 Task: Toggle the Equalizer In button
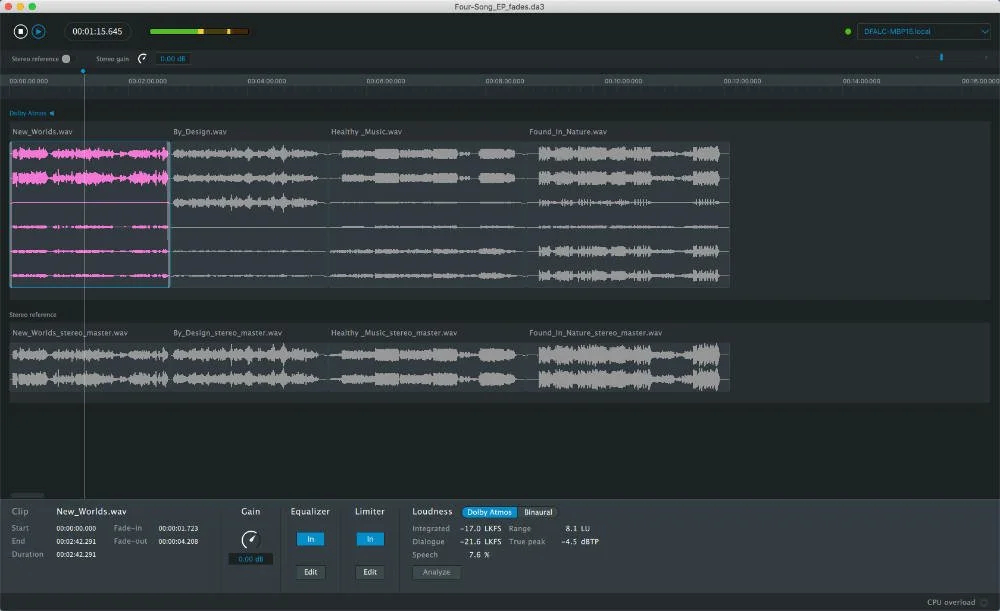click(x=311, y=540)
